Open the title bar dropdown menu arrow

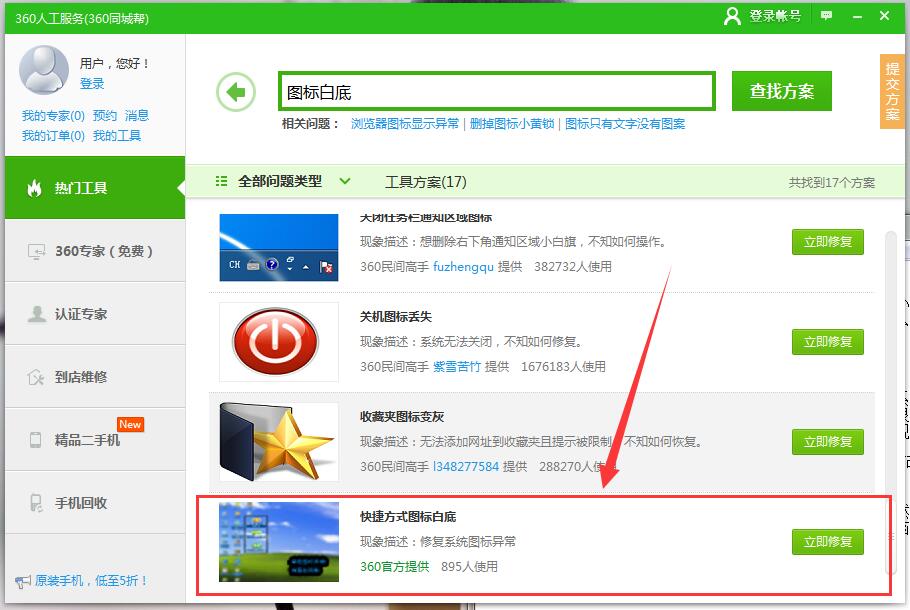pos(855,16)
